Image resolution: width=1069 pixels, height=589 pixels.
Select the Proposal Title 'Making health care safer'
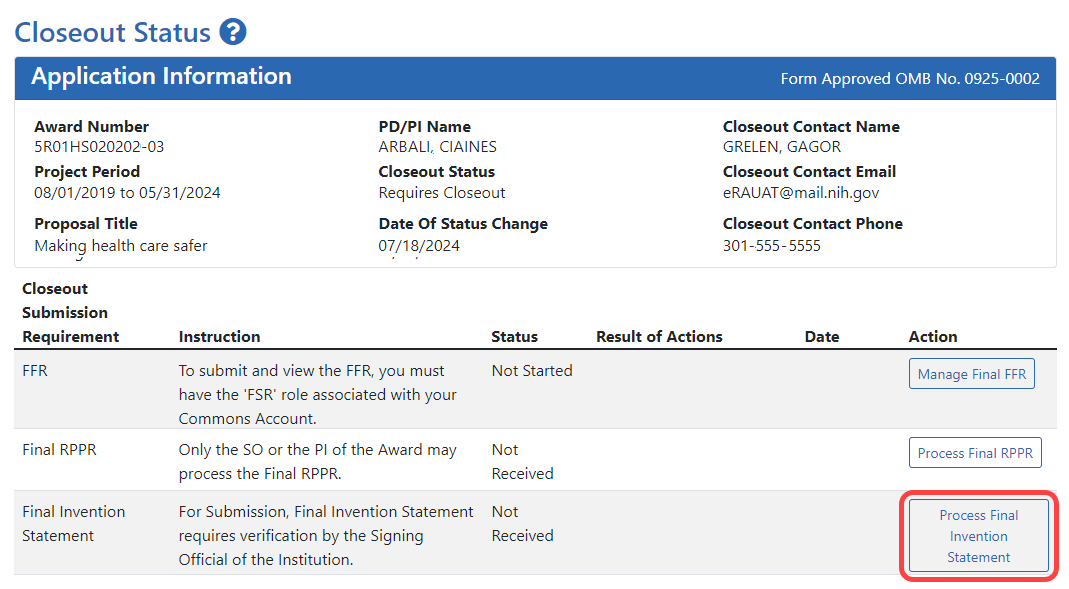[x=120, y=245]
